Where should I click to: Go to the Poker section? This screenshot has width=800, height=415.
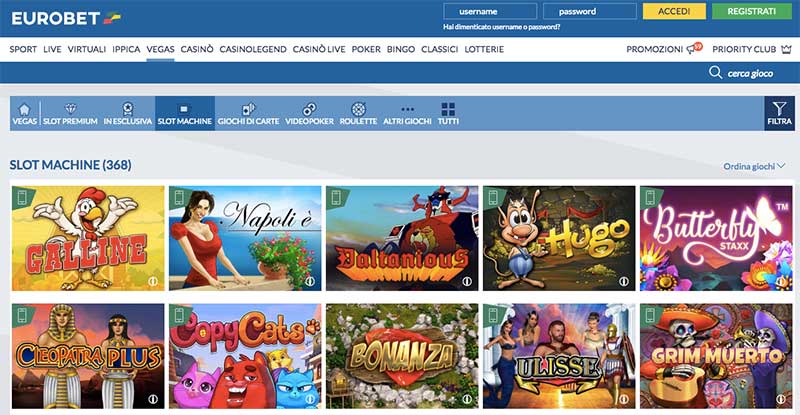(x=366, y=49)
